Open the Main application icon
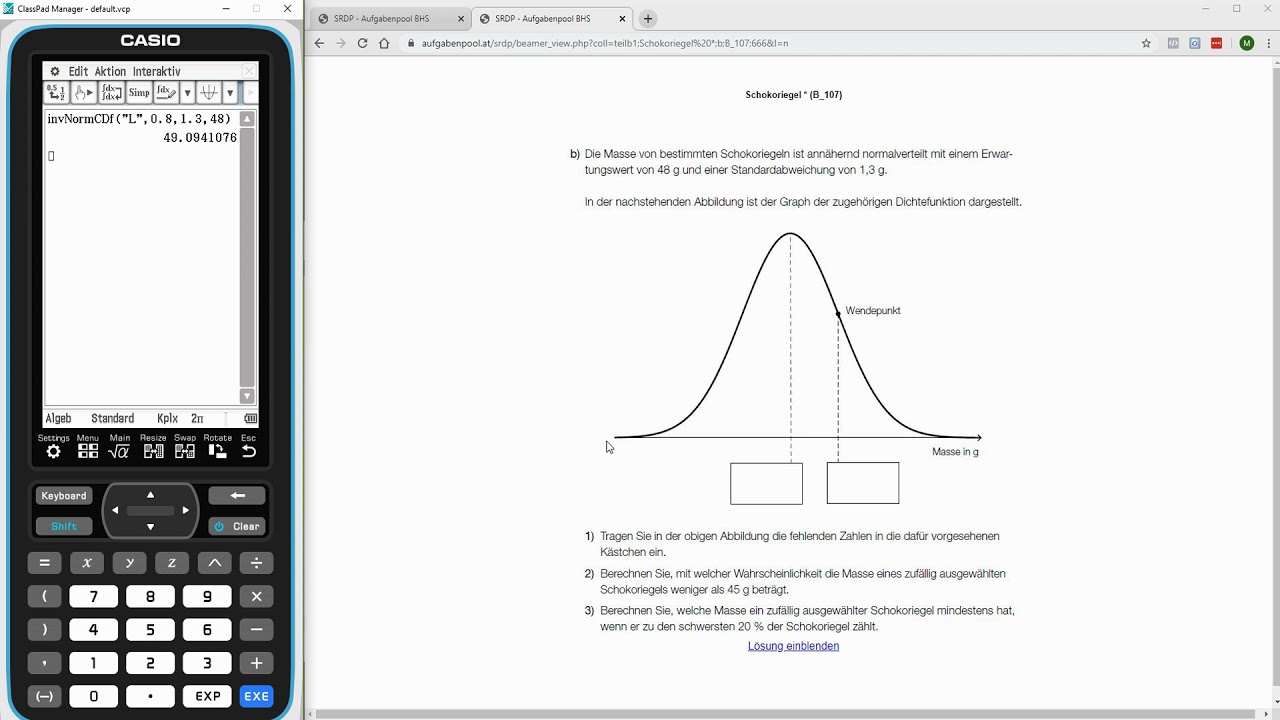 [120, 451]
